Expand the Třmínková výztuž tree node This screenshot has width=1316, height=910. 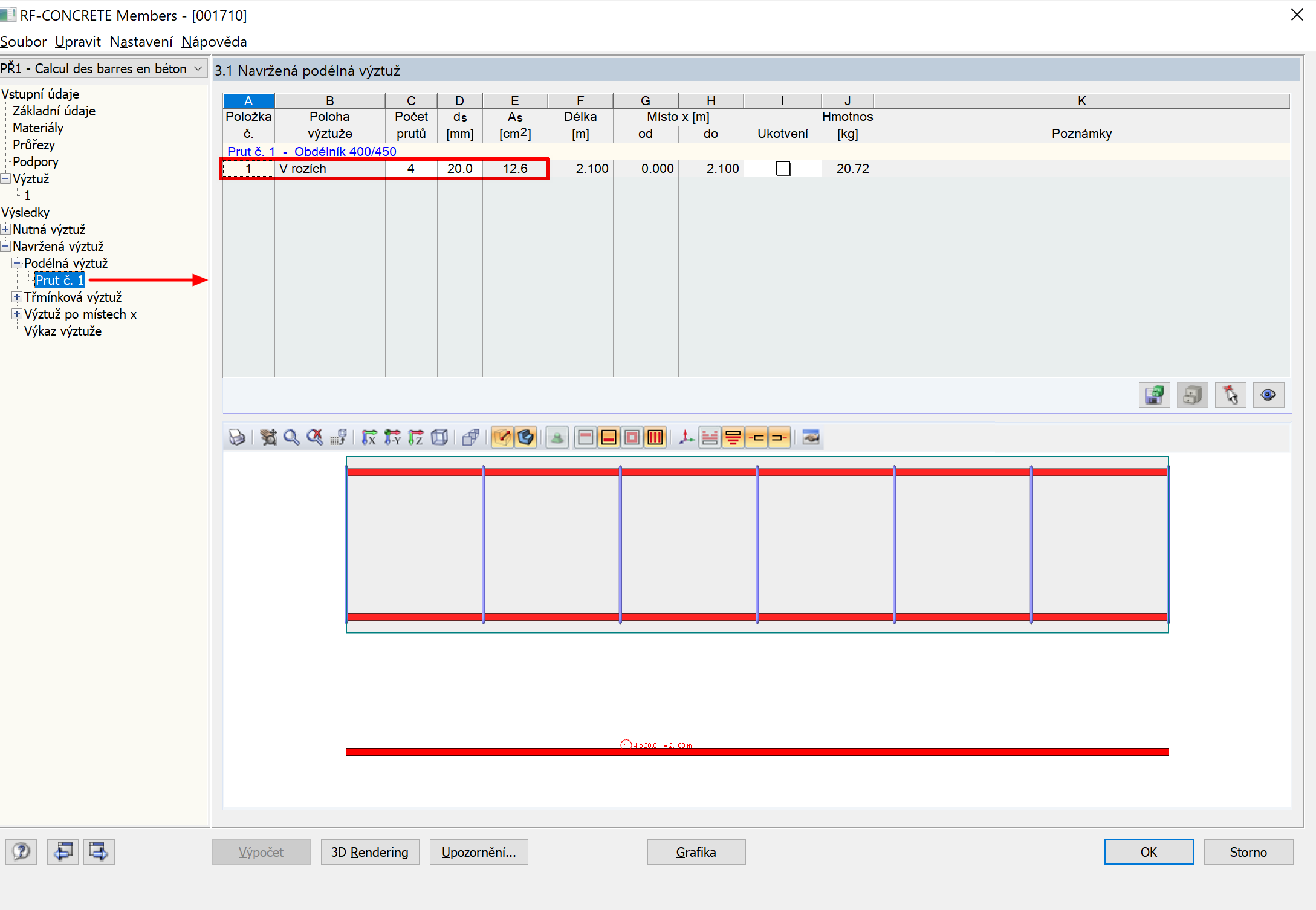[x=17, y=297]
